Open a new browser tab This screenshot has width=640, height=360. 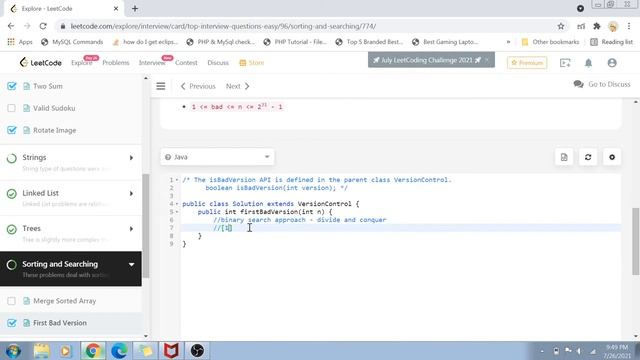point(135,8)
